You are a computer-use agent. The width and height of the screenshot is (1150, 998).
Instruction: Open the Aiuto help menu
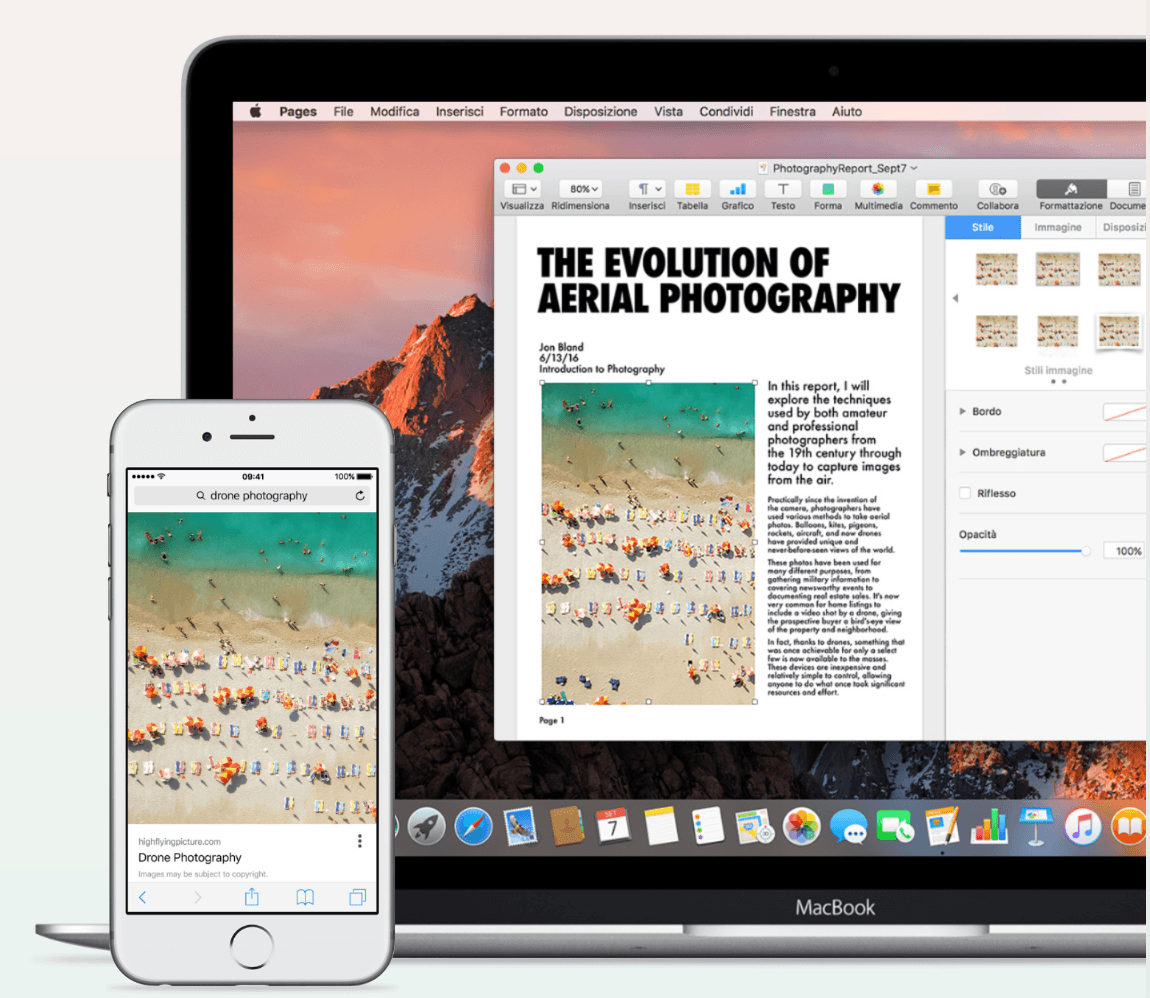tap(847, 111)
